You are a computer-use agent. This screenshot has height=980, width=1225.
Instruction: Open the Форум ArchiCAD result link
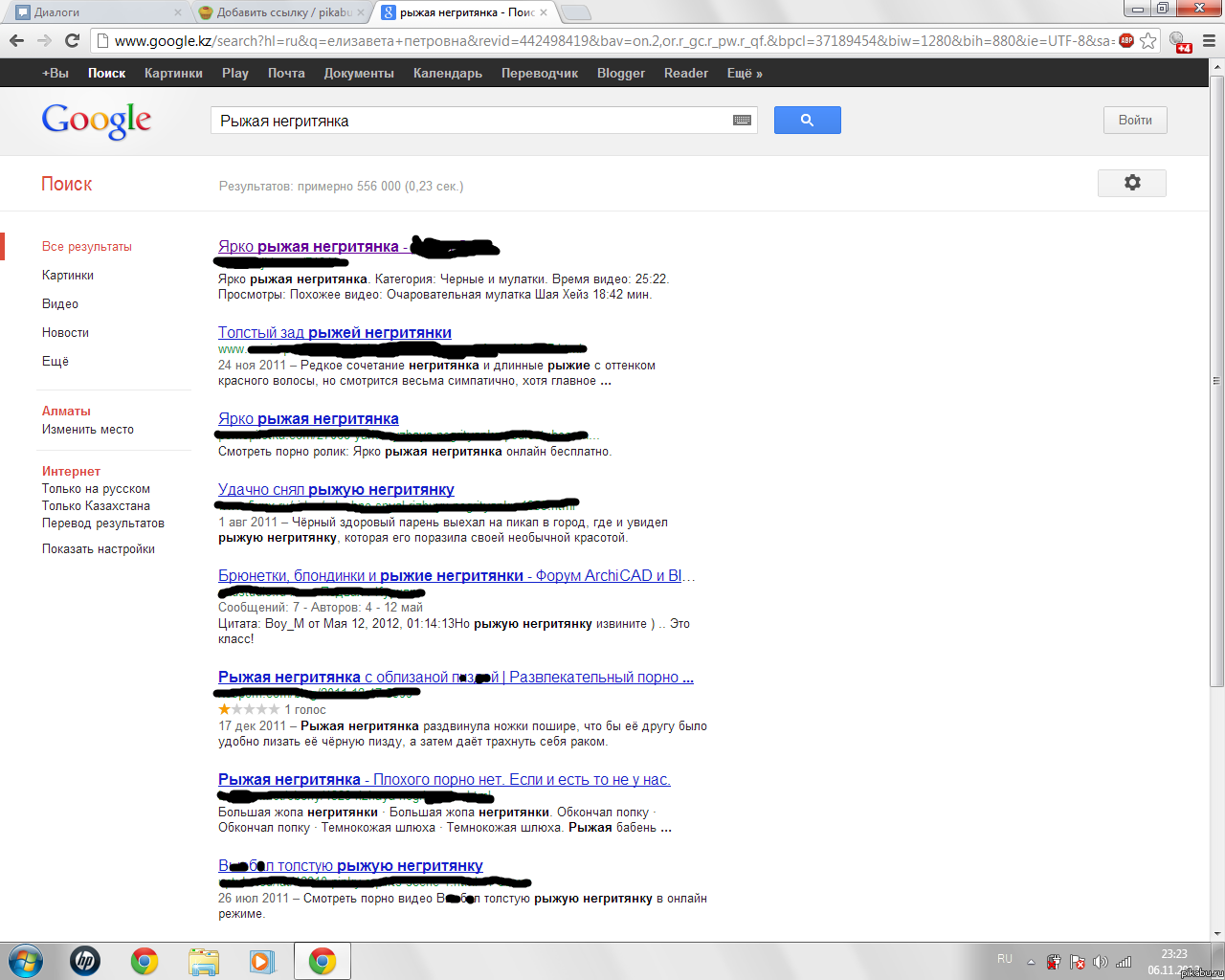pyautogui.click(x=456, y=575)
